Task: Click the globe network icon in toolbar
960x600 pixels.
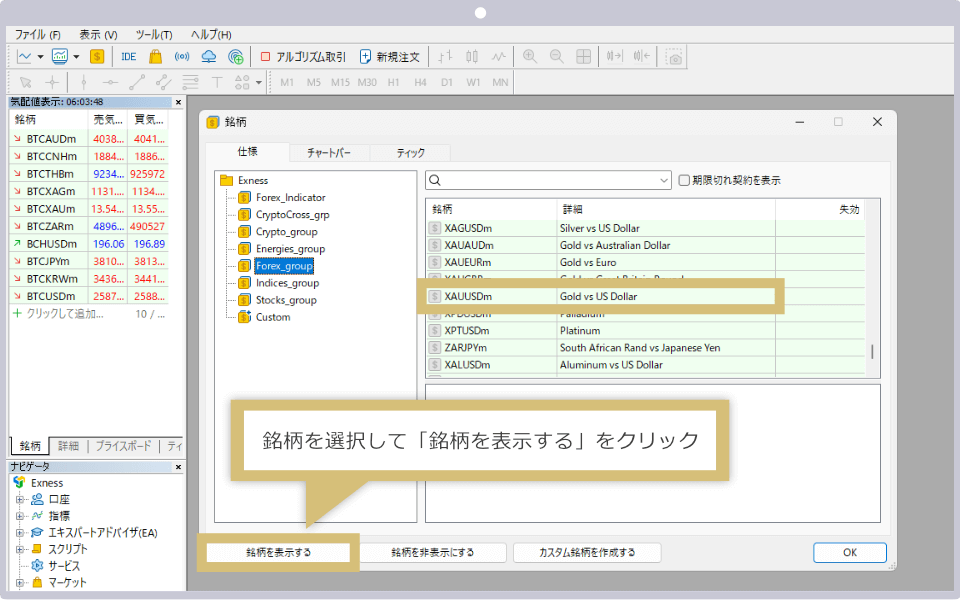Action: click(x=236, y=57)
